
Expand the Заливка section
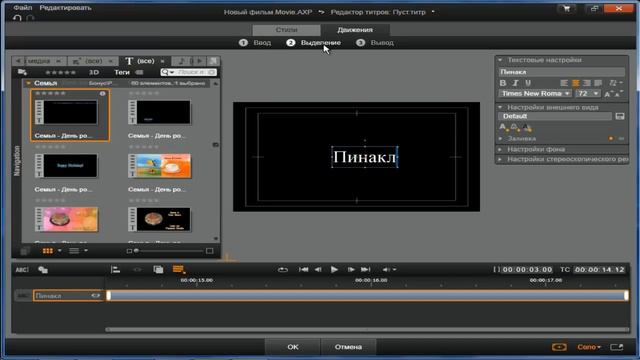500,139
